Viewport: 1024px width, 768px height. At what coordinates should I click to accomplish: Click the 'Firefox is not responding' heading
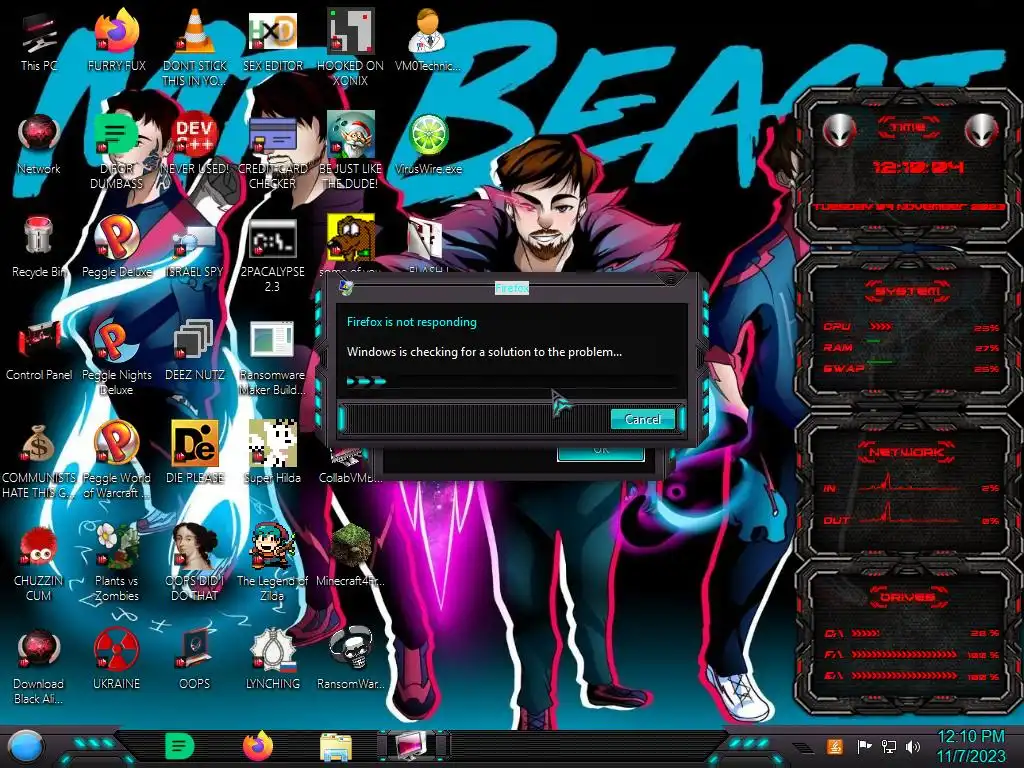pyautogui.click(x=411, y=322)
